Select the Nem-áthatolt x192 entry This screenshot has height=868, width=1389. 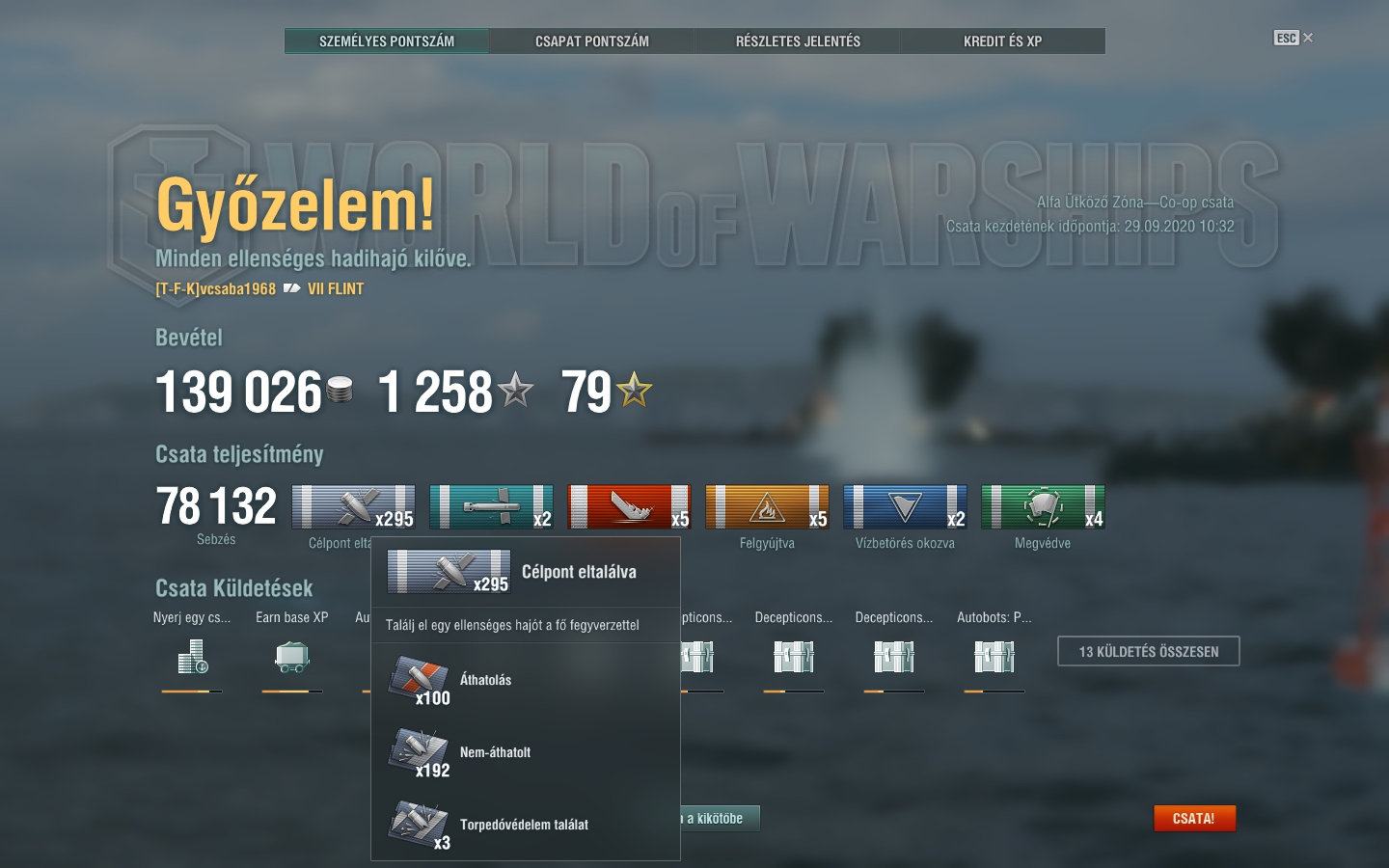pyautogui.click(x=526, y=752)
